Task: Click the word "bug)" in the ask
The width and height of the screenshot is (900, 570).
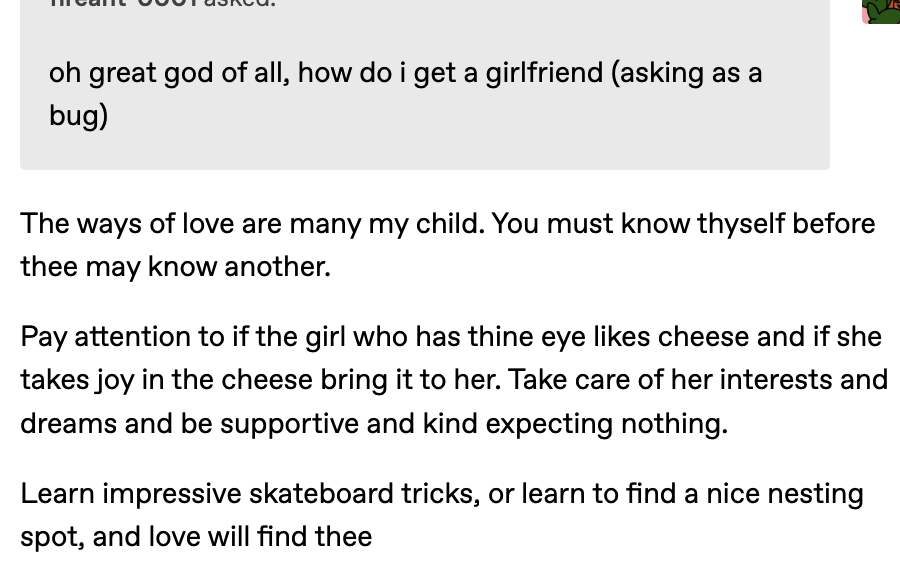Action: (x=79, y=115)
